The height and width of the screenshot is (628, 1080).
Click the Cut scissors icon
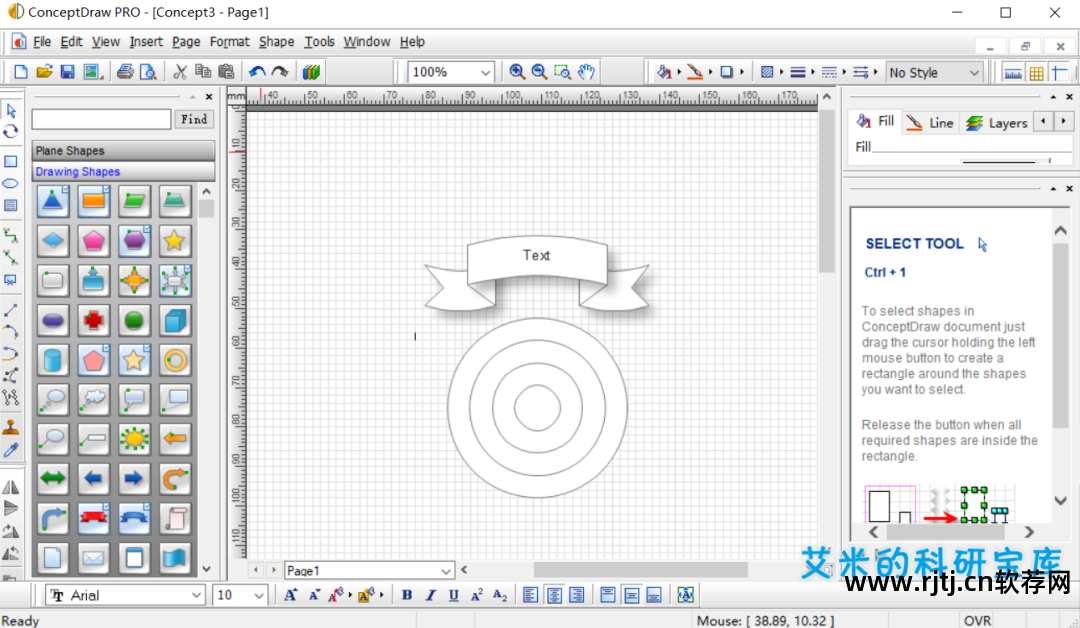click(180, 72)
